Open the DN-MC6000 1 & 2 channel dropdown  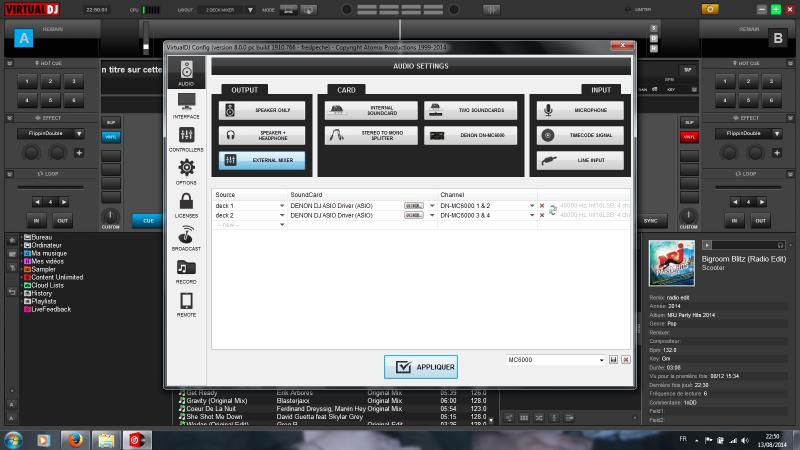[532, 205]
